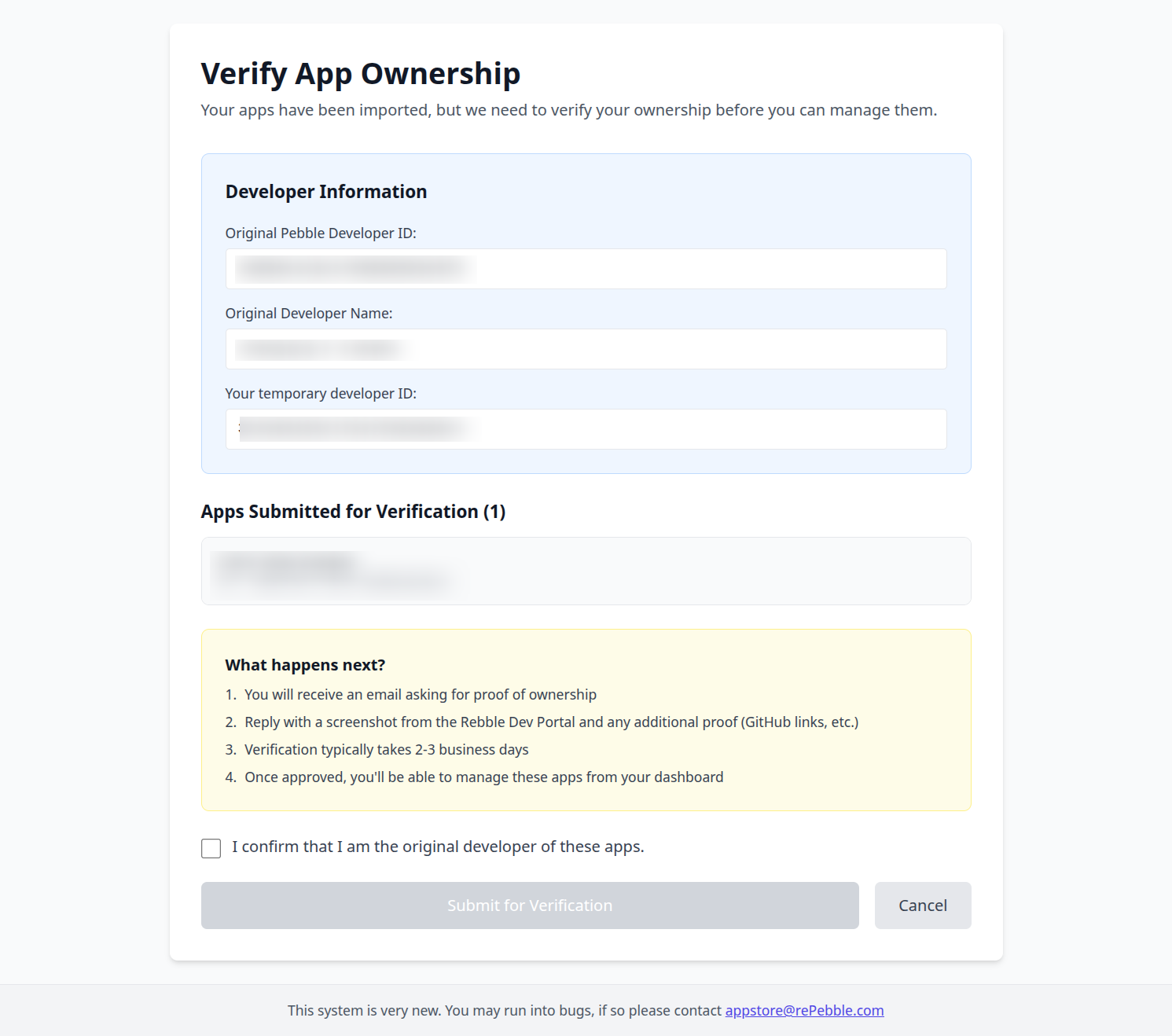Click step 2 about Rebble Dev Portal screenshot
Viewport: 1172px width, 1036px height.
550,722
